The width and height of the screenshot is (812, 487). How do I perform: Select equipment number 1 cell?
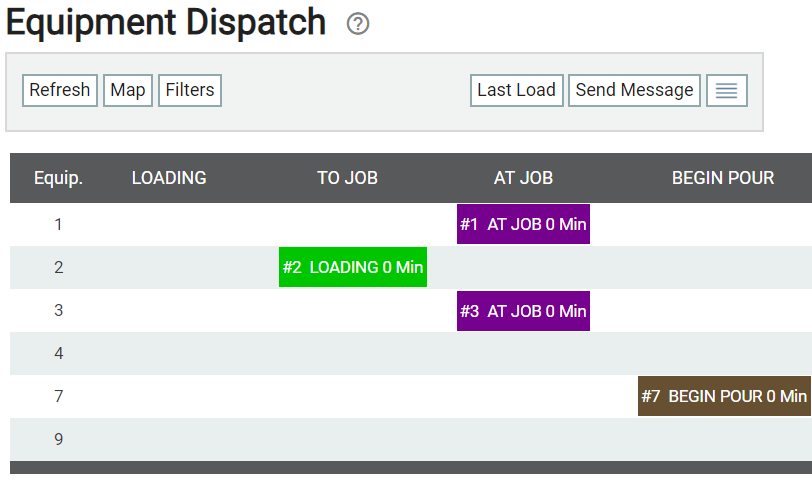59,225
